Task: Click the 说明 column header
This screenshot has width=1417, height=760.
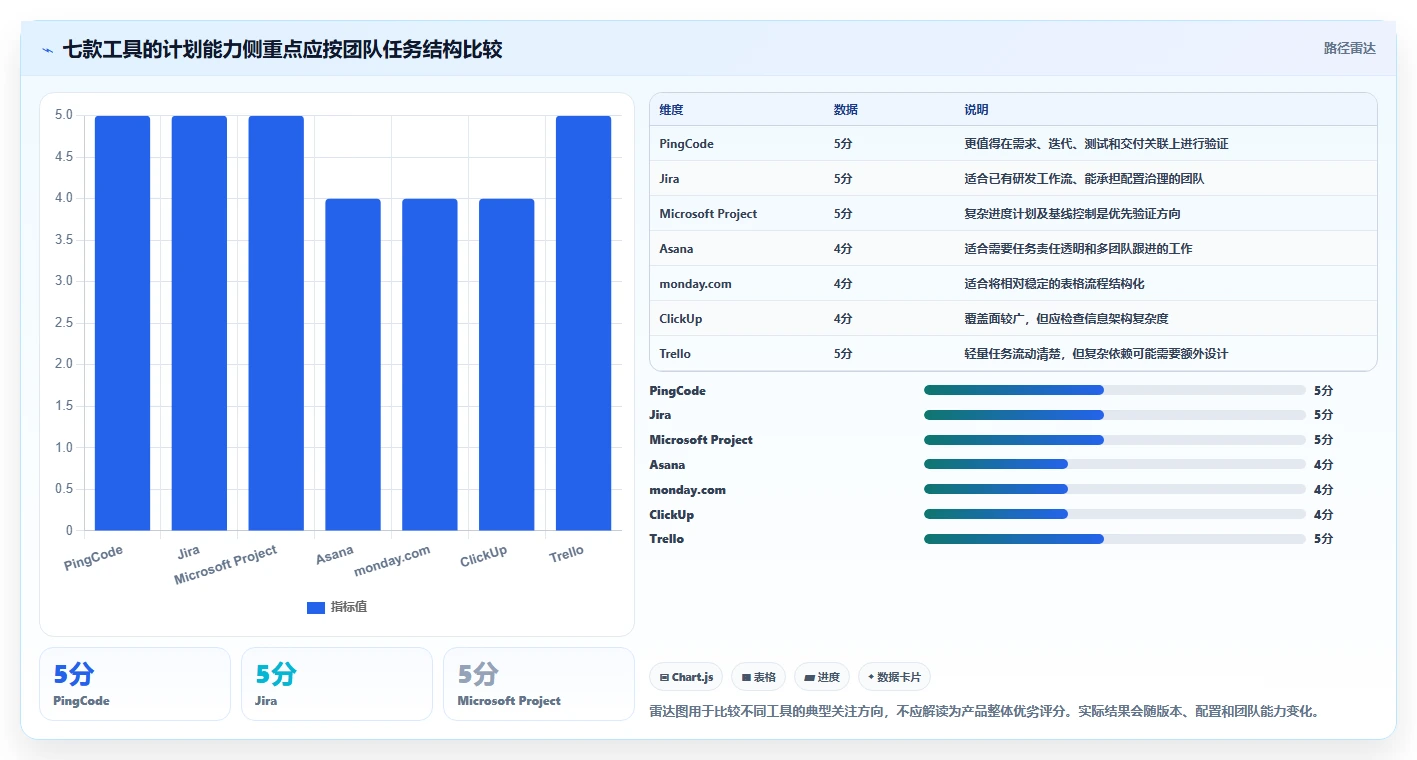Action: pyautogui.click(x=976, y=109)
